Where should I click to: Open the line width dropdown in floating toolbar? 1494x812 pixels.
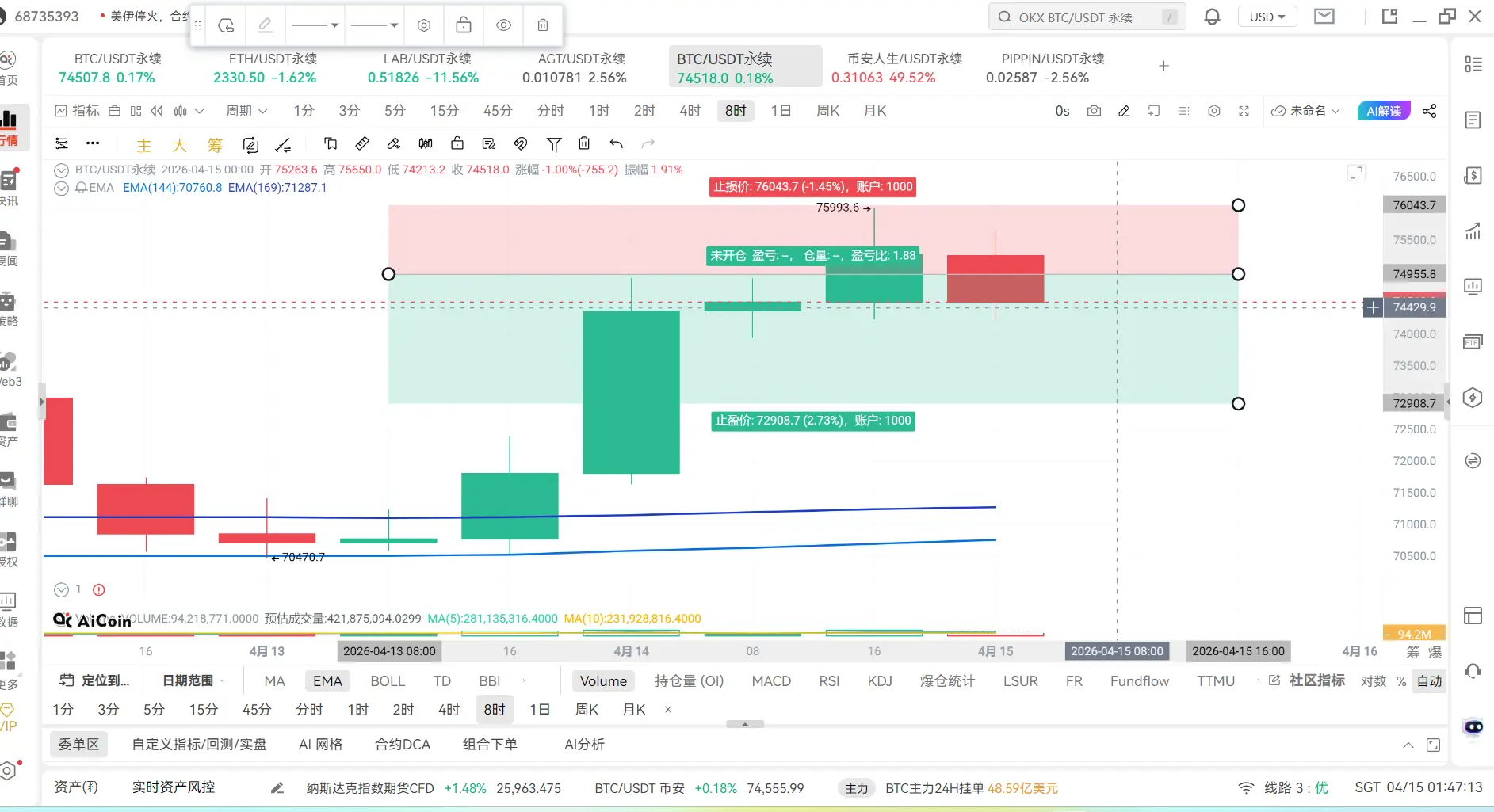pos(374,25)
